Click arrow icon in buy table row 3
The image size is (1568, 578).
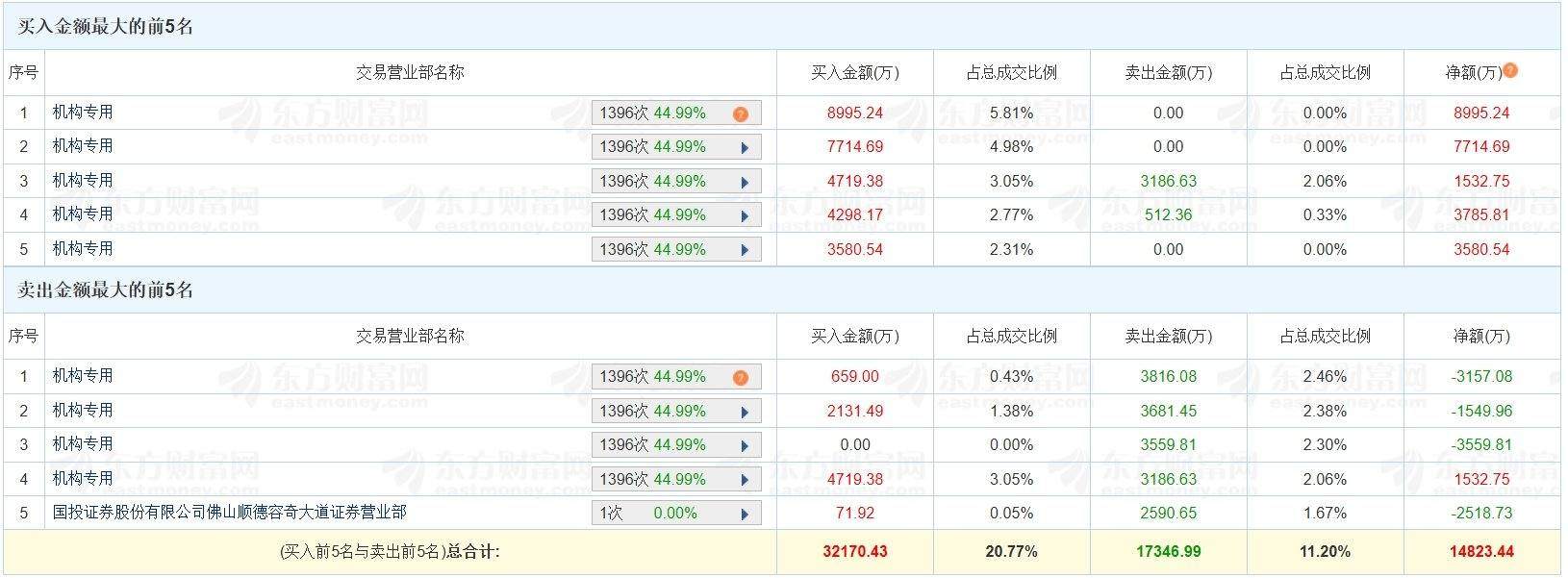point(745,183)
